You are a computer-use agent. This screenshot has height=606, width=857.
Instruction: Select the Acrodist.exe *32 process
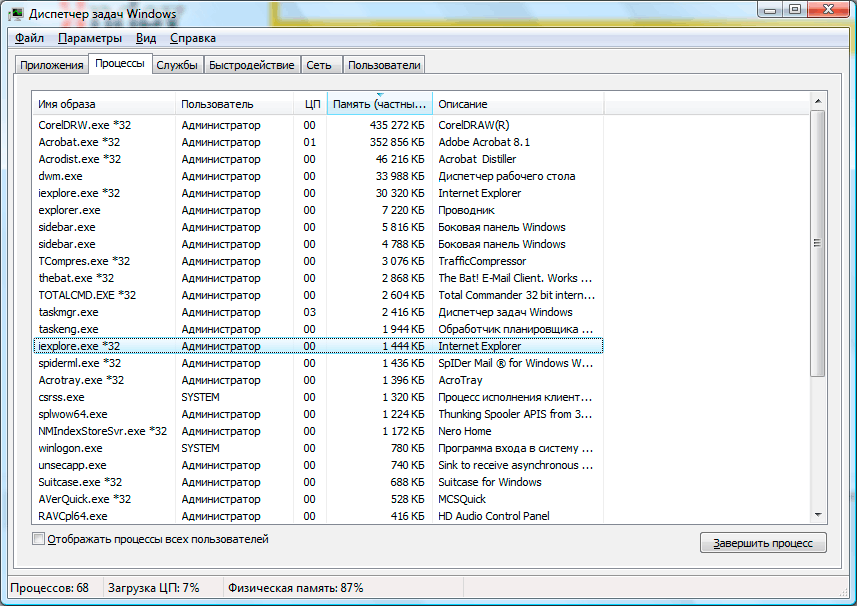[x=318, y=159]
